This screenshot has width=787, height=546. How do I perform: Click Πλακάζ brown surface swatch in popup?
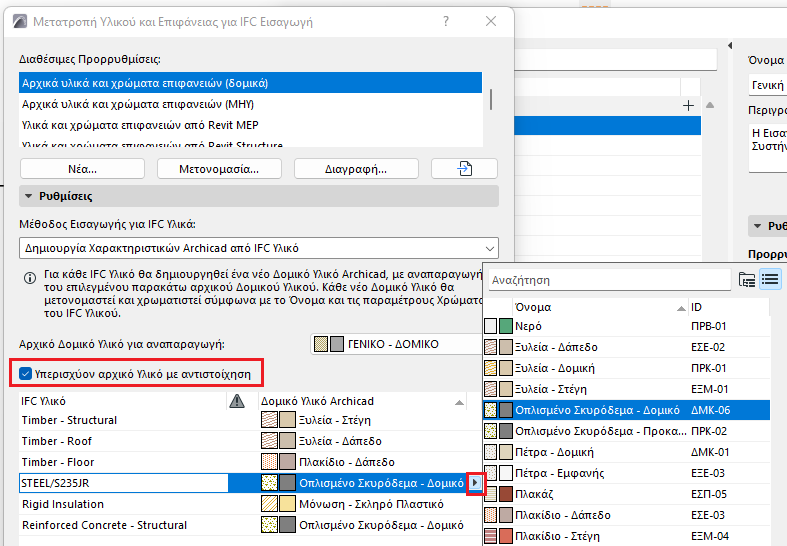point(506,494)
